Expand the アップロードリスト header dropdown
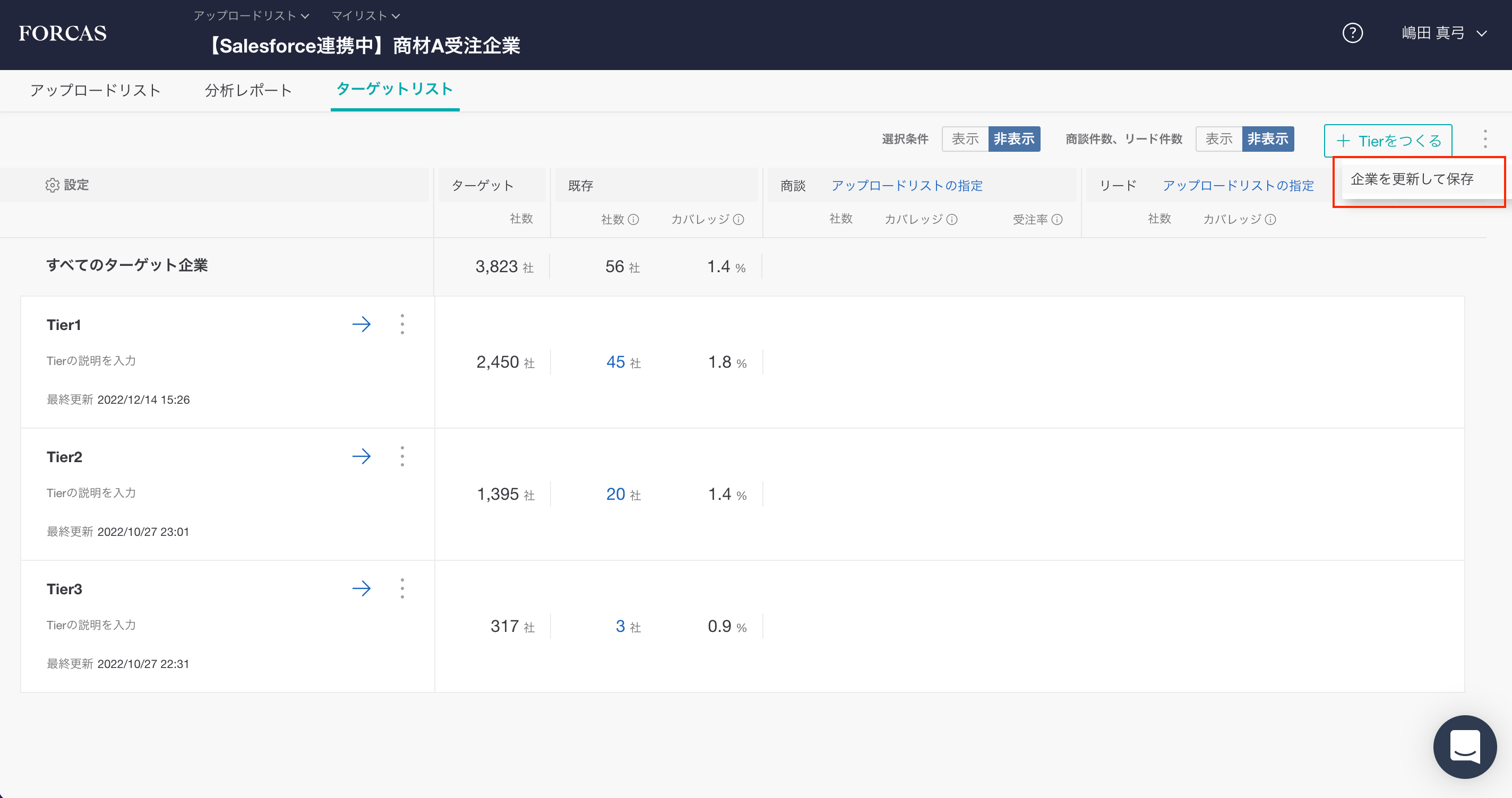This screenshot has width=1512, height=798. pyautogui.click(x=251, y=16)
